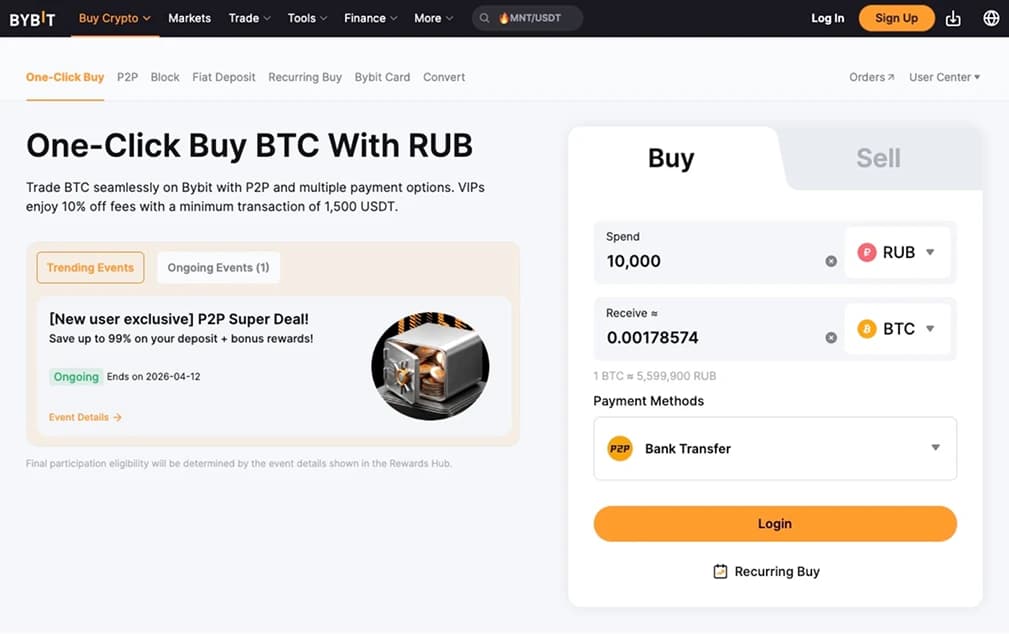Open the Buy Crypto menu

[x=112, y=17]
